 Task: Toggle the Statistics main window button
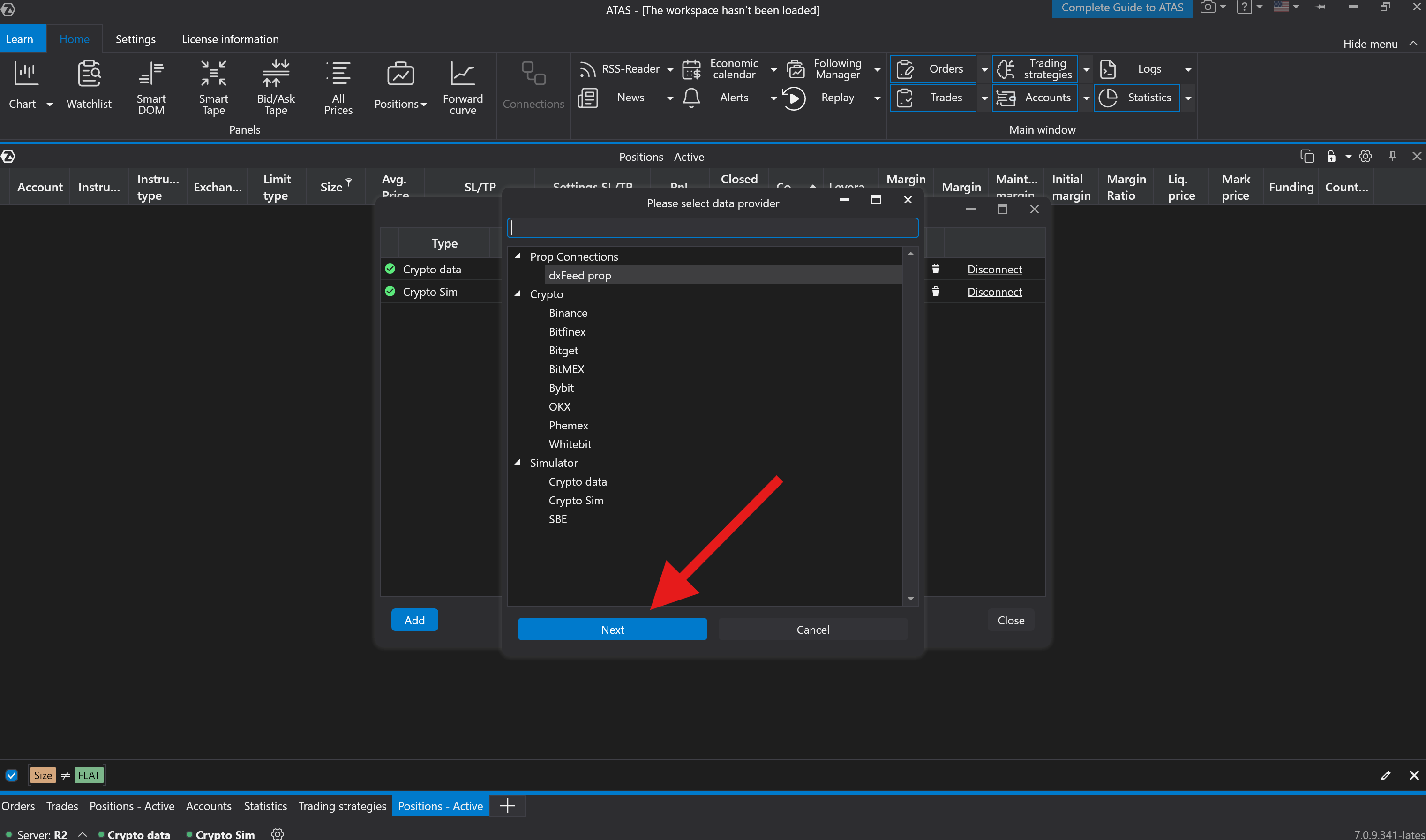pos(1136,98)
